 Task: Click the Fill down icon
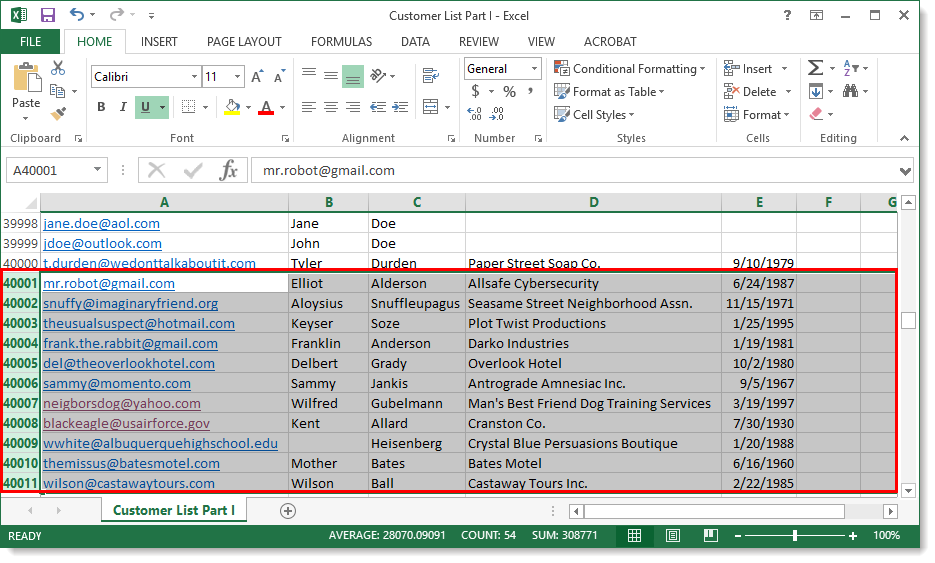816,91
